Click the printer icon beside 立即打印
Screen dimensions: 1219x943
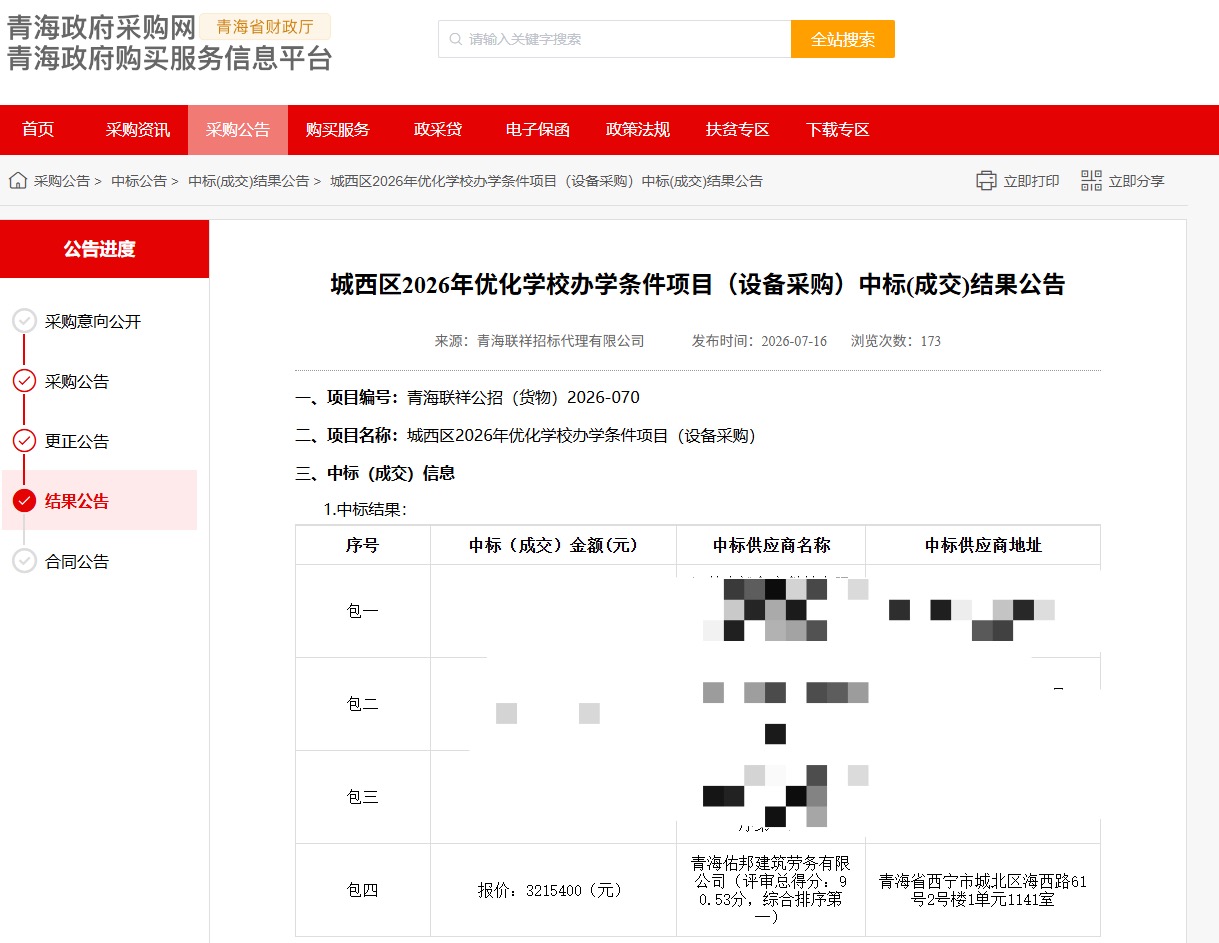pyautogui.click(x=987, y=181)
